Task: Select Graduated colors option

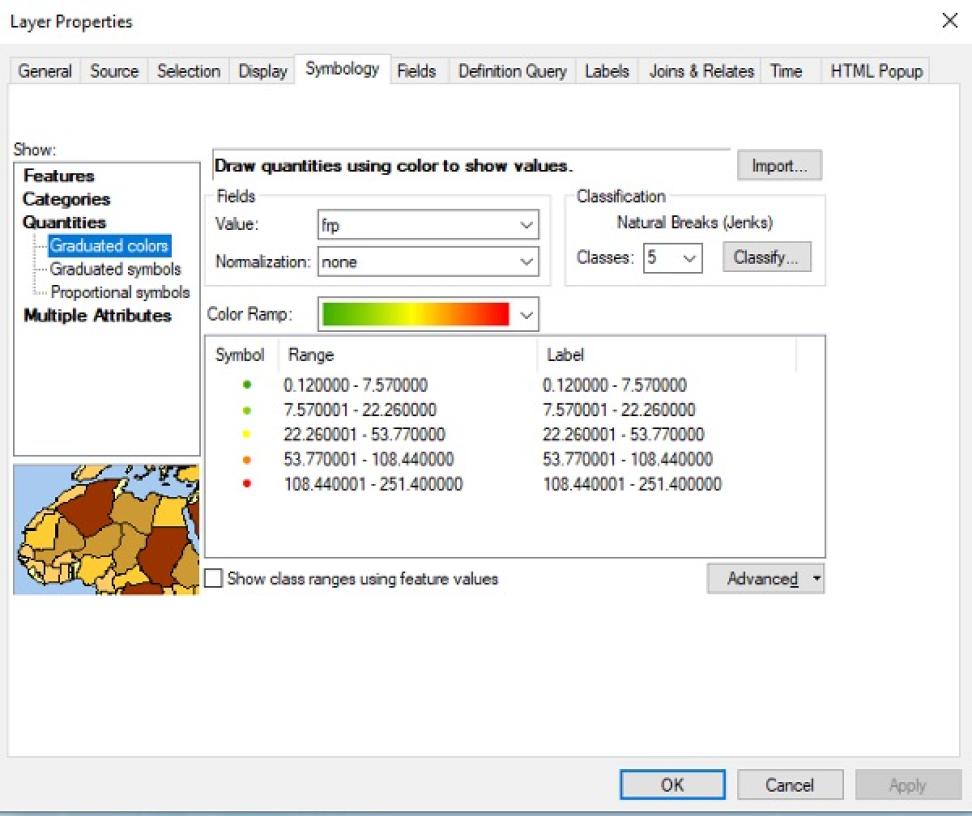Action: click(109, 246)
